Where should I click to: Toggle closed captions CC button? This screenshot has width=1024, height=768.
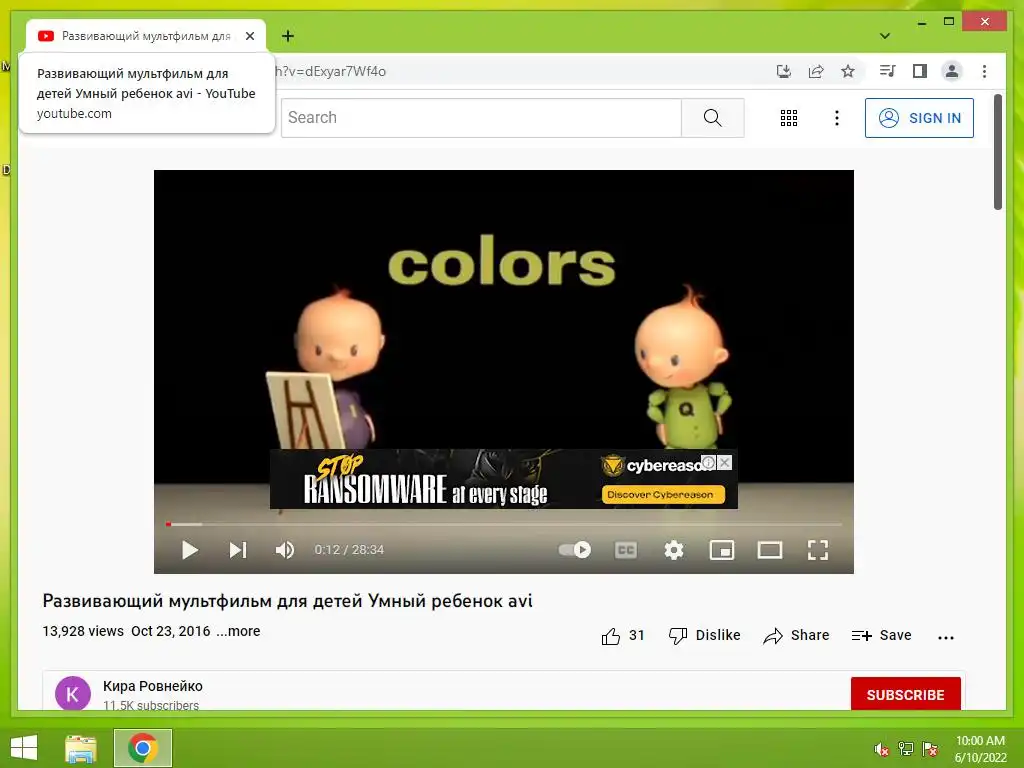[626, 550]
